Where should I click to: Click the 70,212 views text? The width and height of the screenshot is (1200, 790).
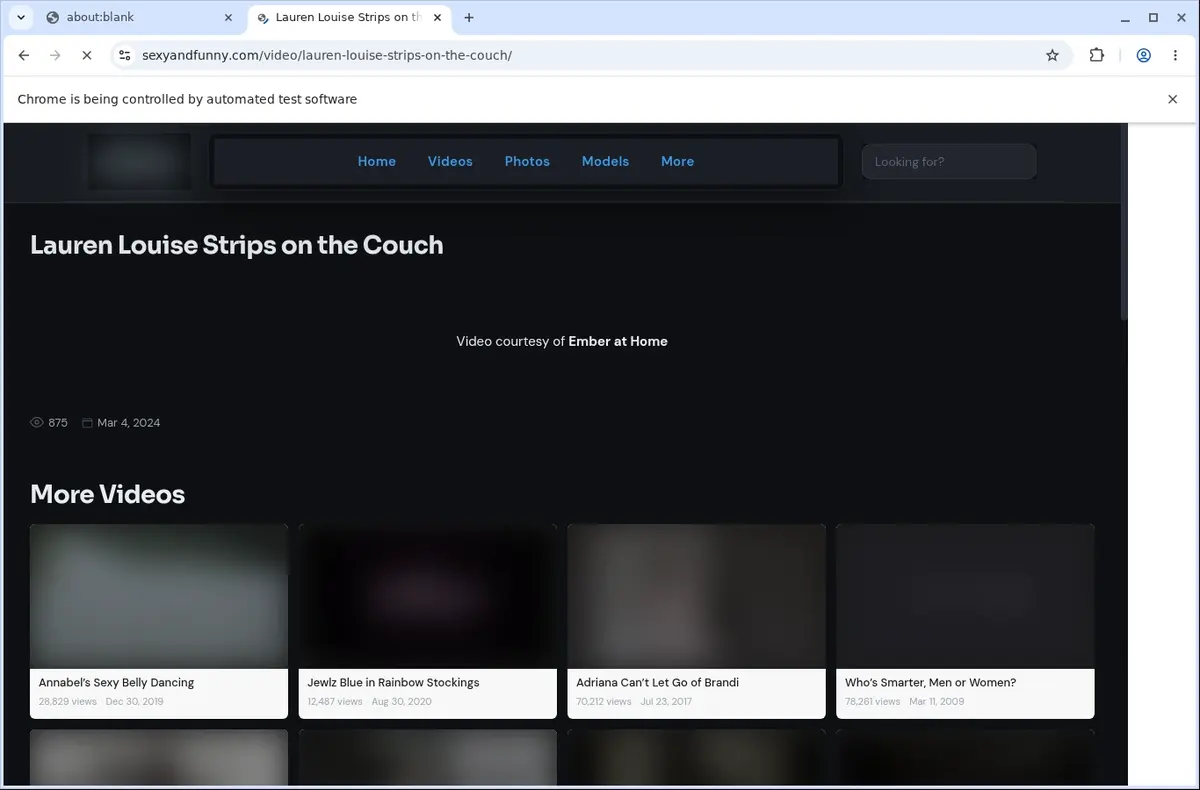click(604, 702)
